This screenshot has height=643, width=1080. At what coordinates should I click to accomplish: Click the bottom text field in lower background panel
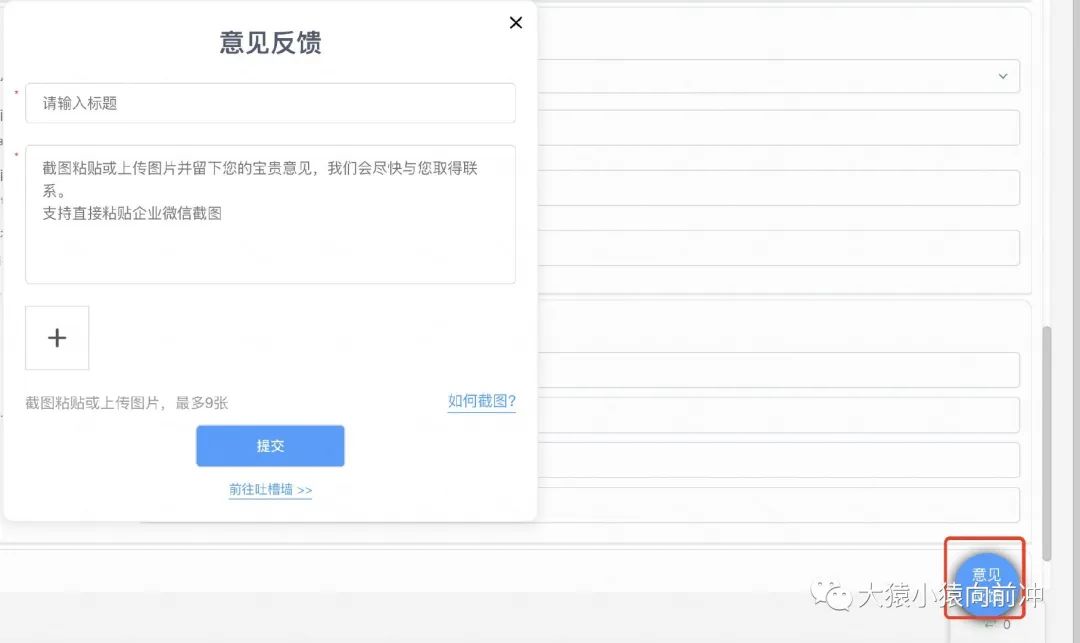[778, 505]
